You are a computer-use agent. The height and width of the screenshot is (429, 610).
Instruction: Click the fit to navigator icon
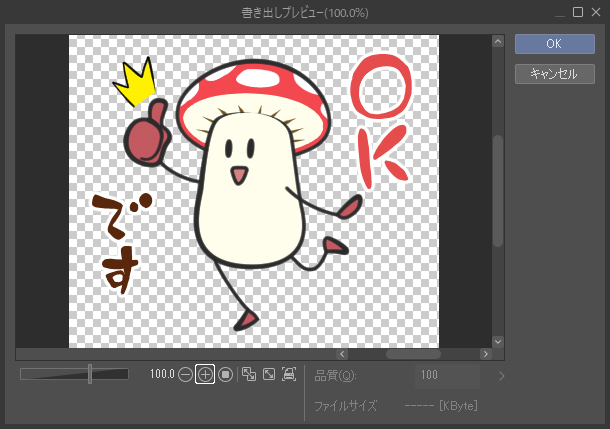[249, 374]
